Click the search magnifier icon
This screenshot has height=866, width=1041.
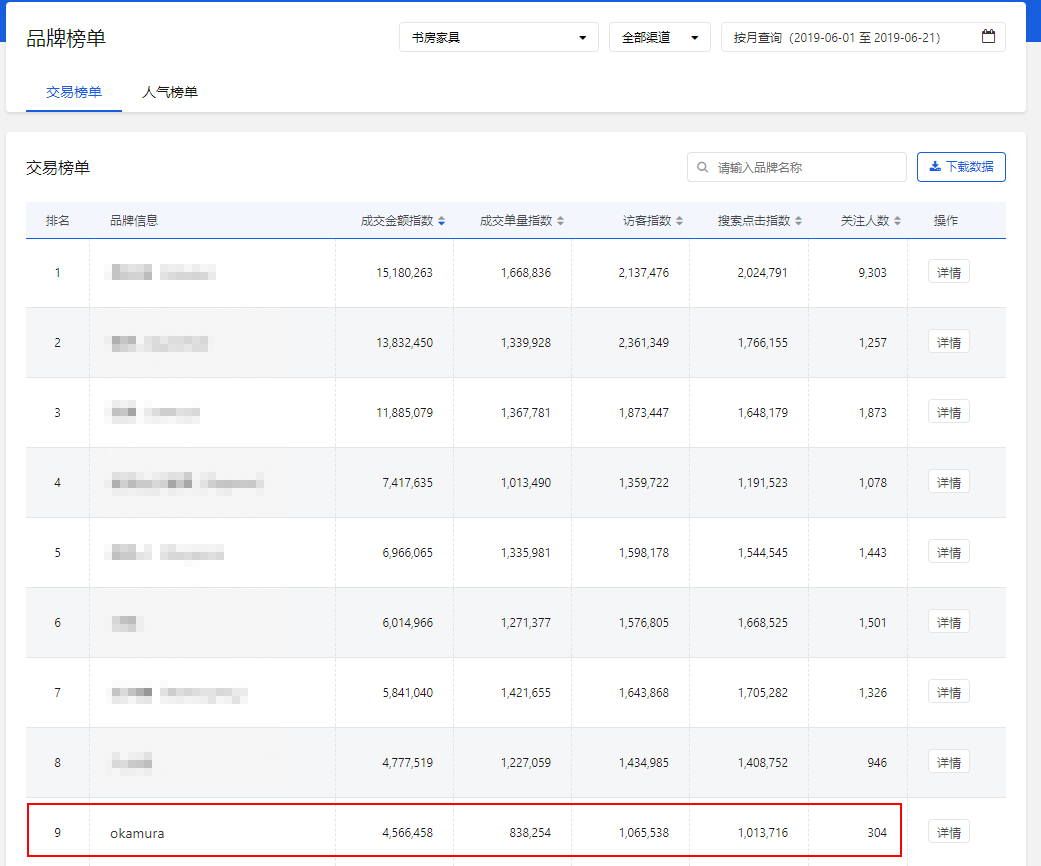pyautogui.click(x=704, y=168)
